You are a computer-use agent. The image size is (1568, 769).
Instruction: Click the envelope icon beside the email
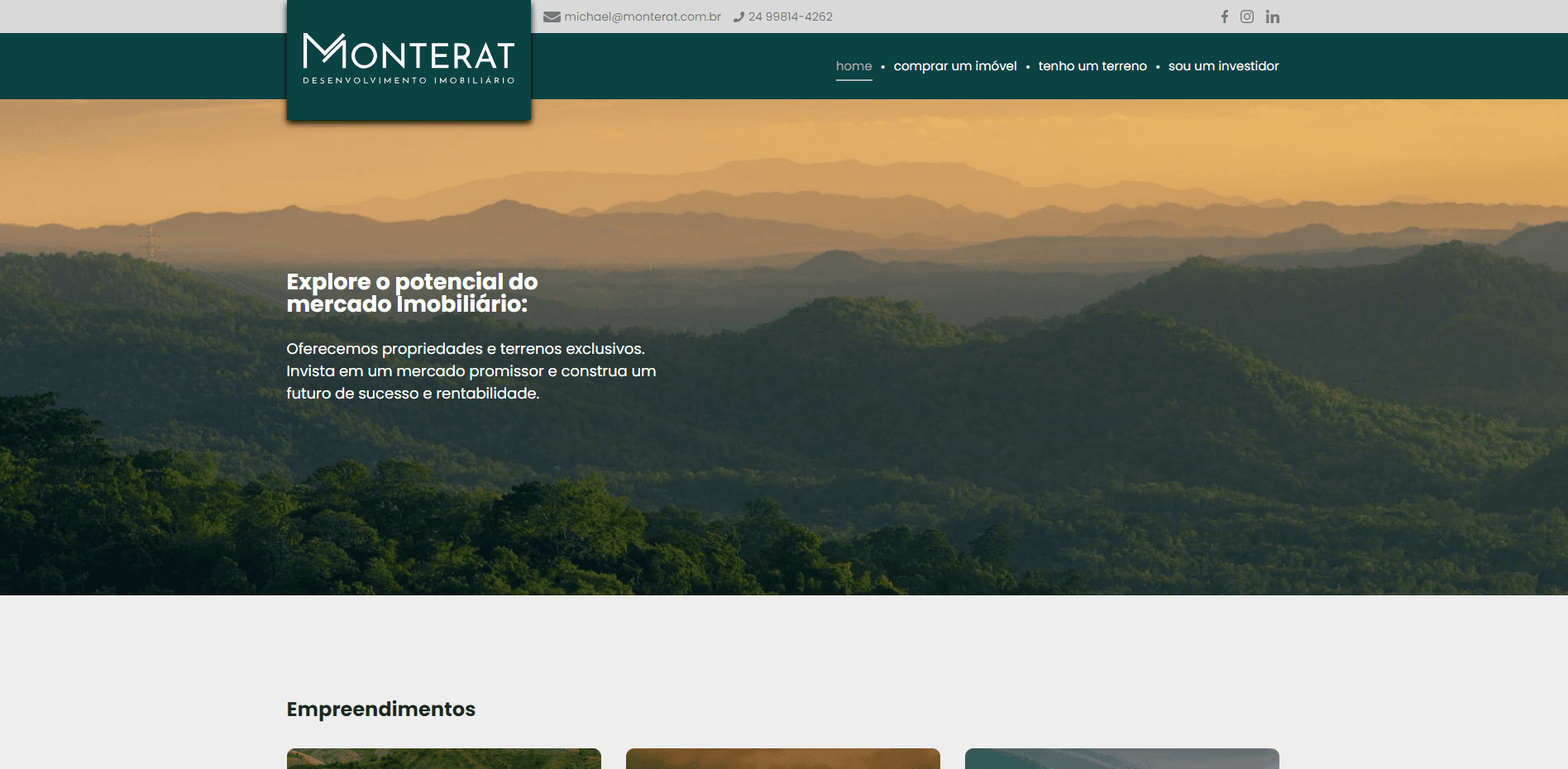tap(552, 17)
